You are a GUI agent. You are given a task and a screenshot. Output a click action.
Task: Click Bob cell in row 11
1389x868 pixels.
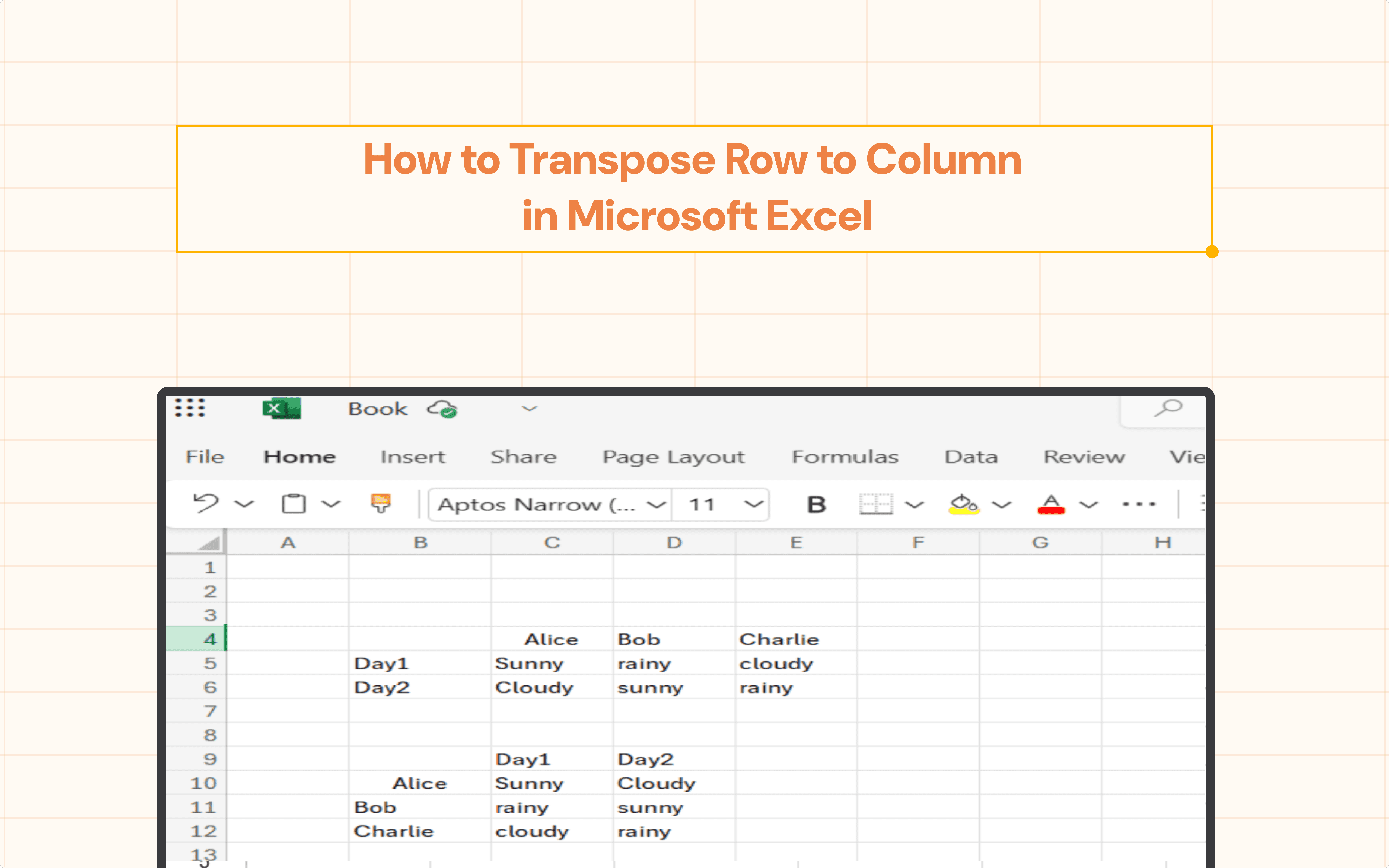pyautogui.click(x=420, y=807)
